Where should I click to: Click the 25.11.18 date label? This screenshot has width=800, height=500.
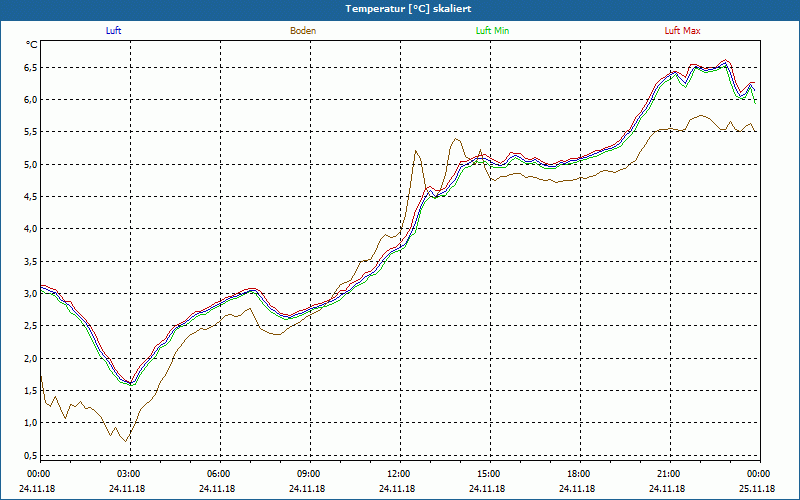coord(759,489)
